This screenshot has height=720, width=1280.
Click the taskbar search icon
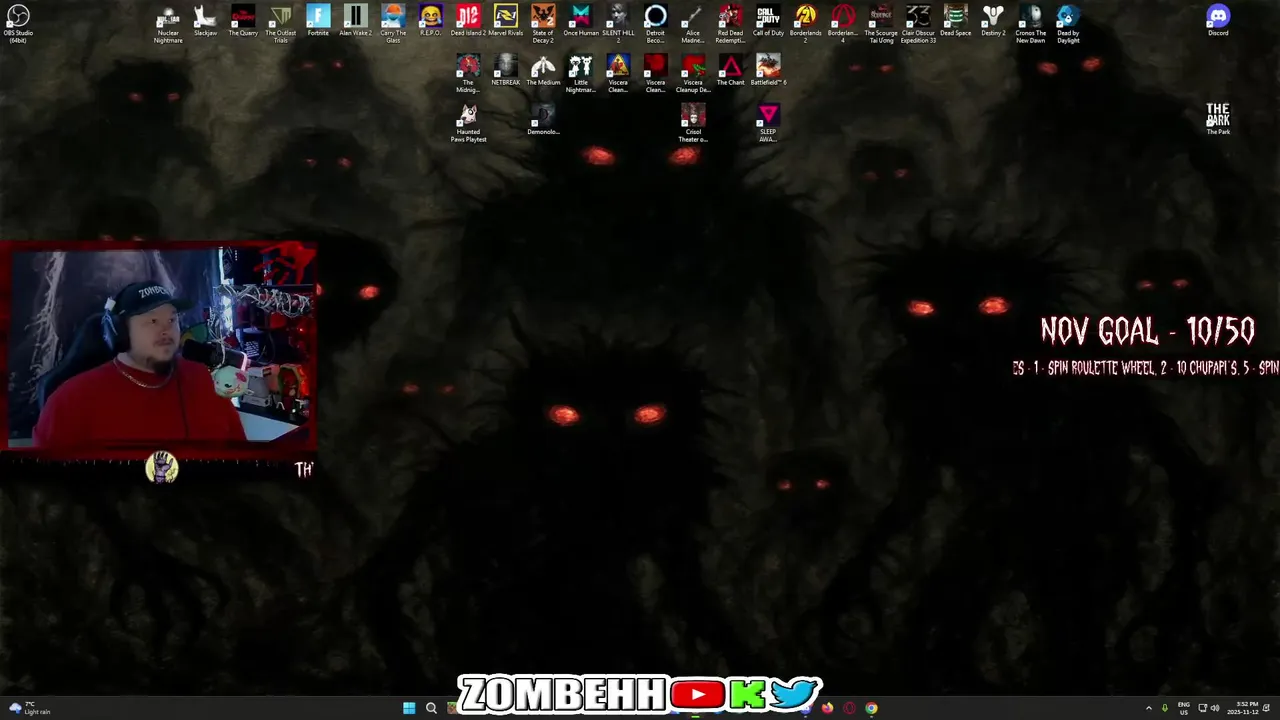tap(431, 708)
